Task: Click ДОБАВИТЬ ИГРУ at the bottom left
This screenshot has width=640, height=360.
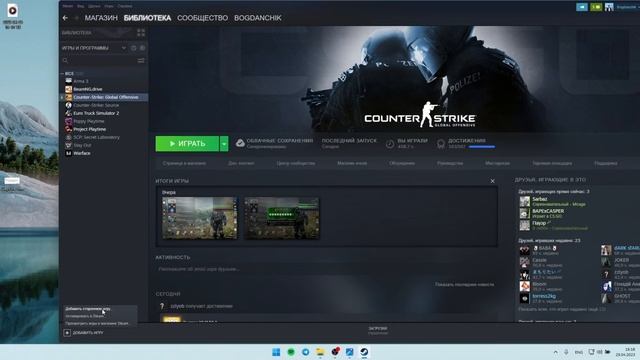Action: click(84, 333)
